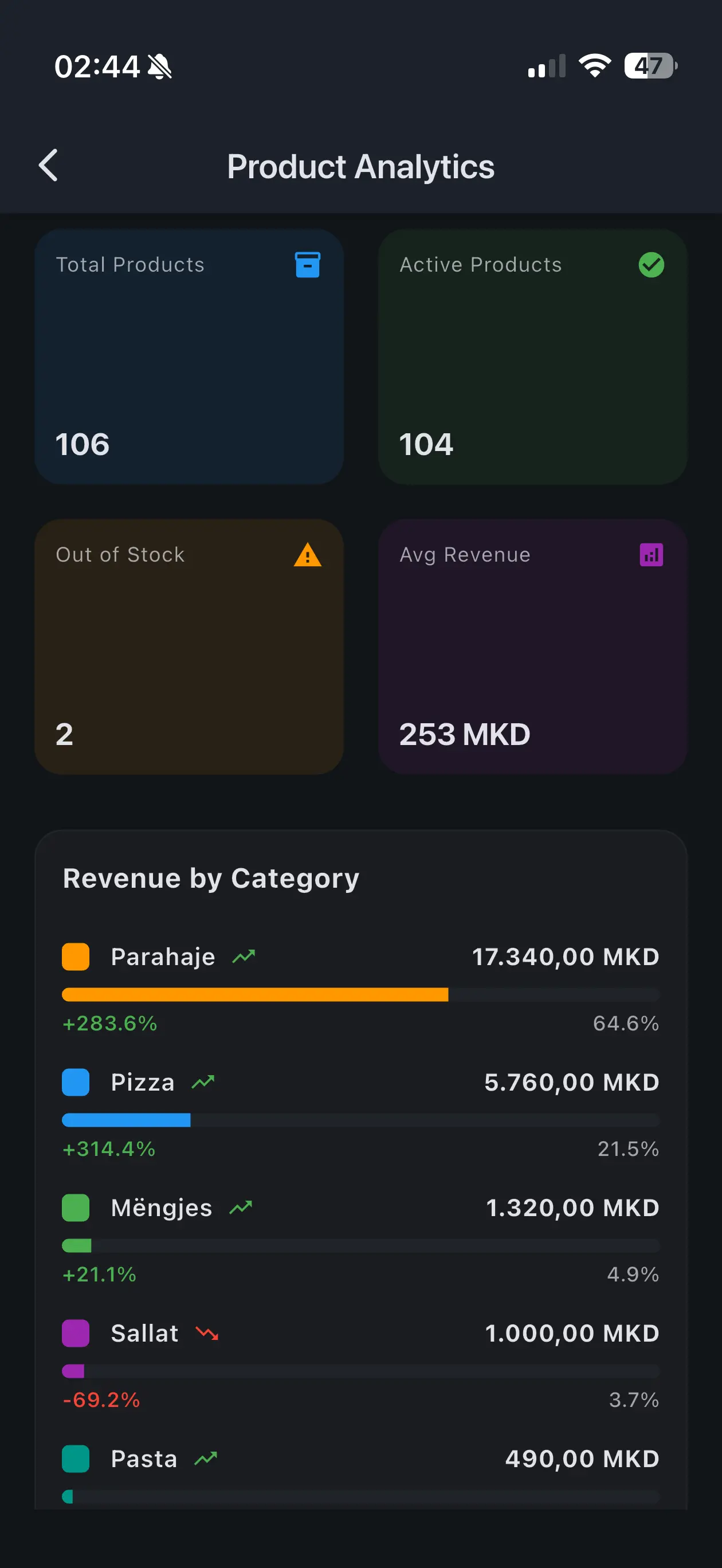Open the Avg Revenue card
722x1568 pixels.
532,646
